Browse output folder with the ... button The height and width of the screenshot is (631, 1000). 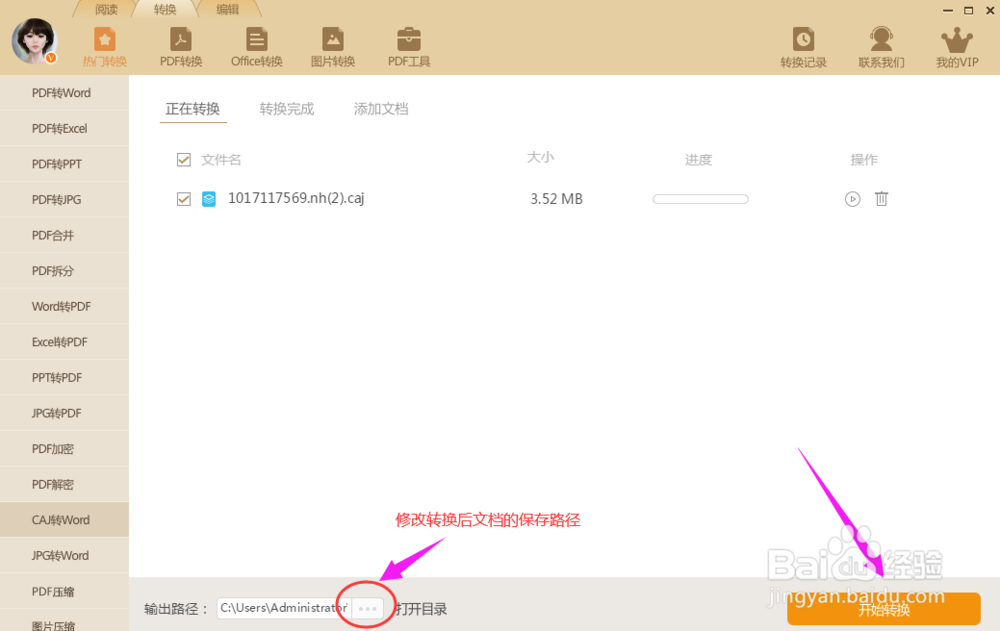tap(367, 609)
